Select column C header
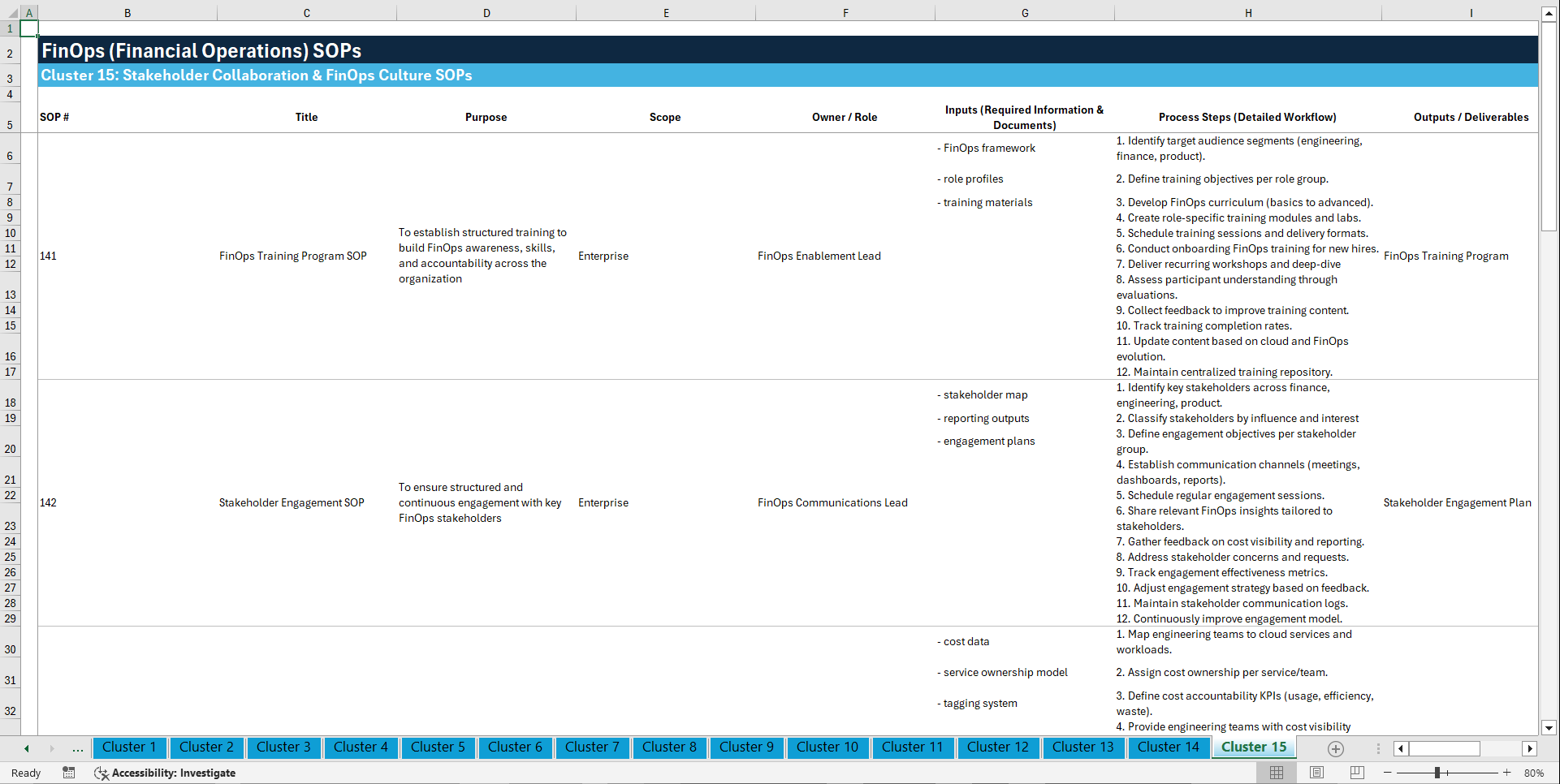 [307, 13]
